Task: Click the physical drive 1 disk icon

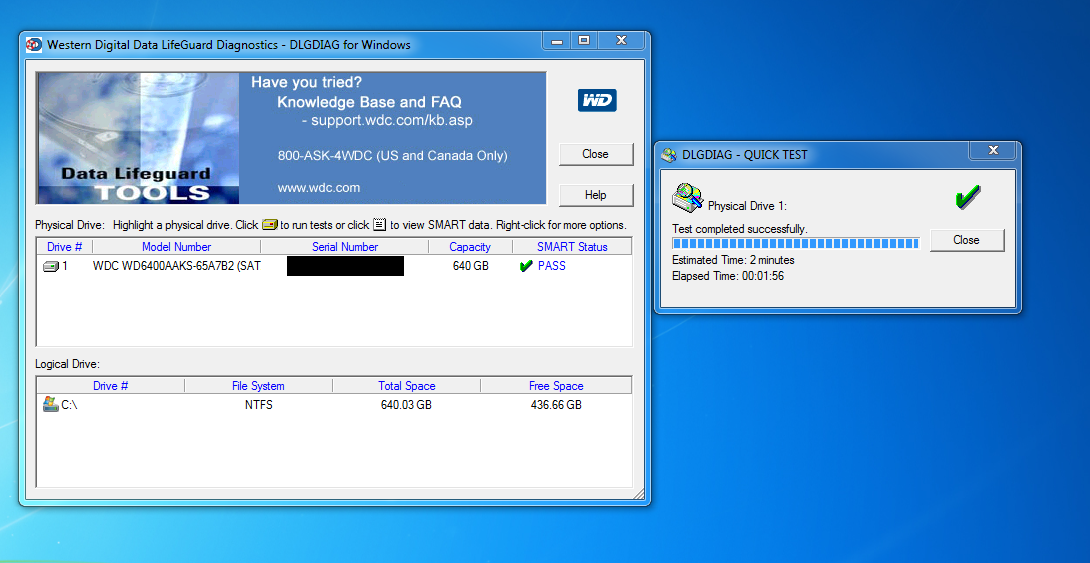Action: (51, 266)
